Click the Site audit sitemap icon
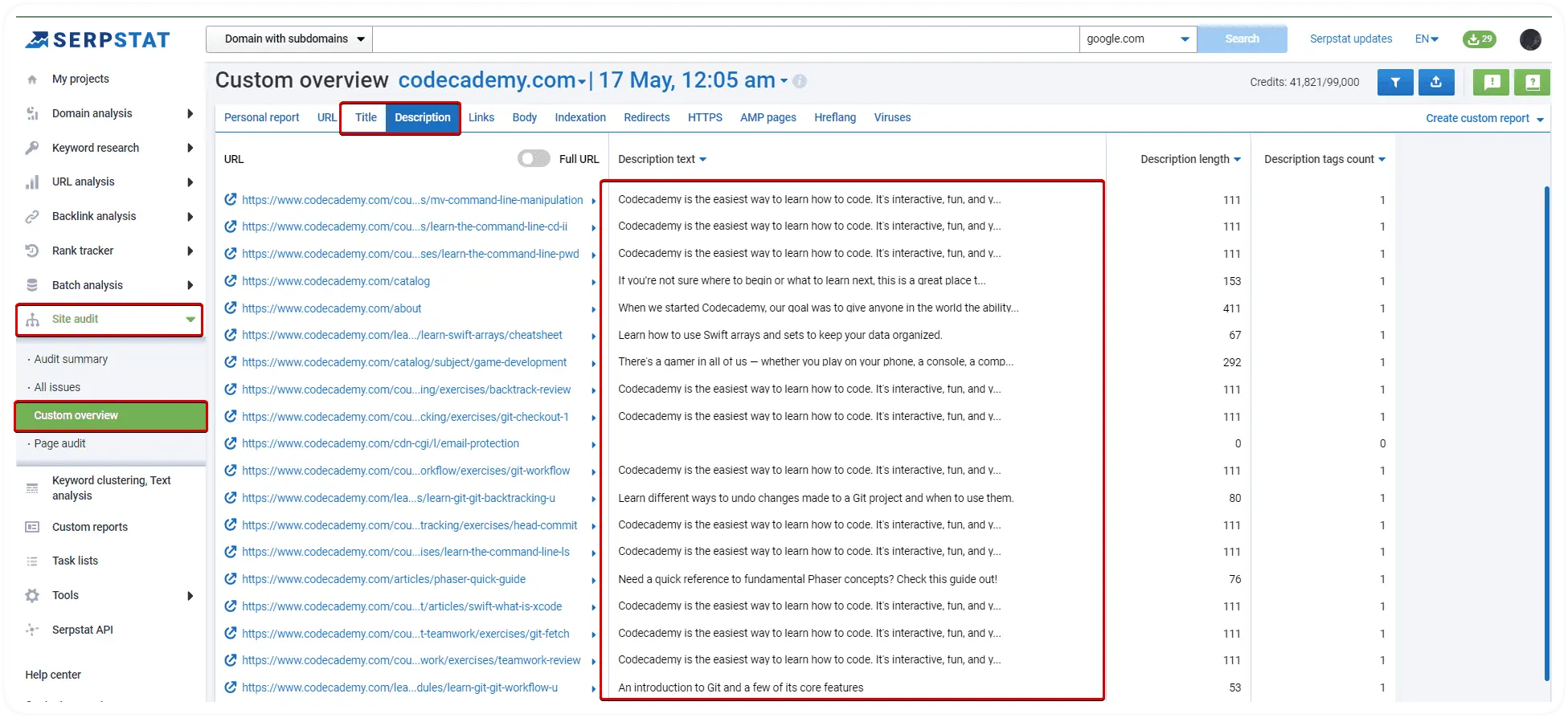Viewport: 1568px width, 718px height. click(32, 320)
